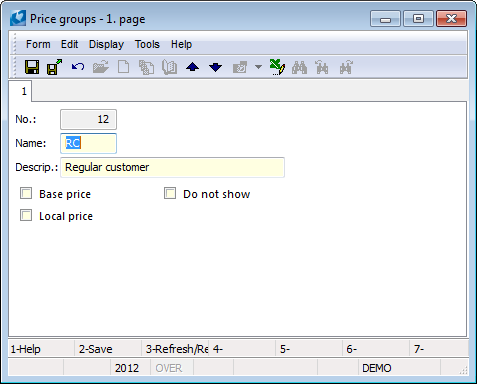This screenshot has height=384, width=477.
Task: Go to previous record with up arrow
Action: tap(193, 67)
